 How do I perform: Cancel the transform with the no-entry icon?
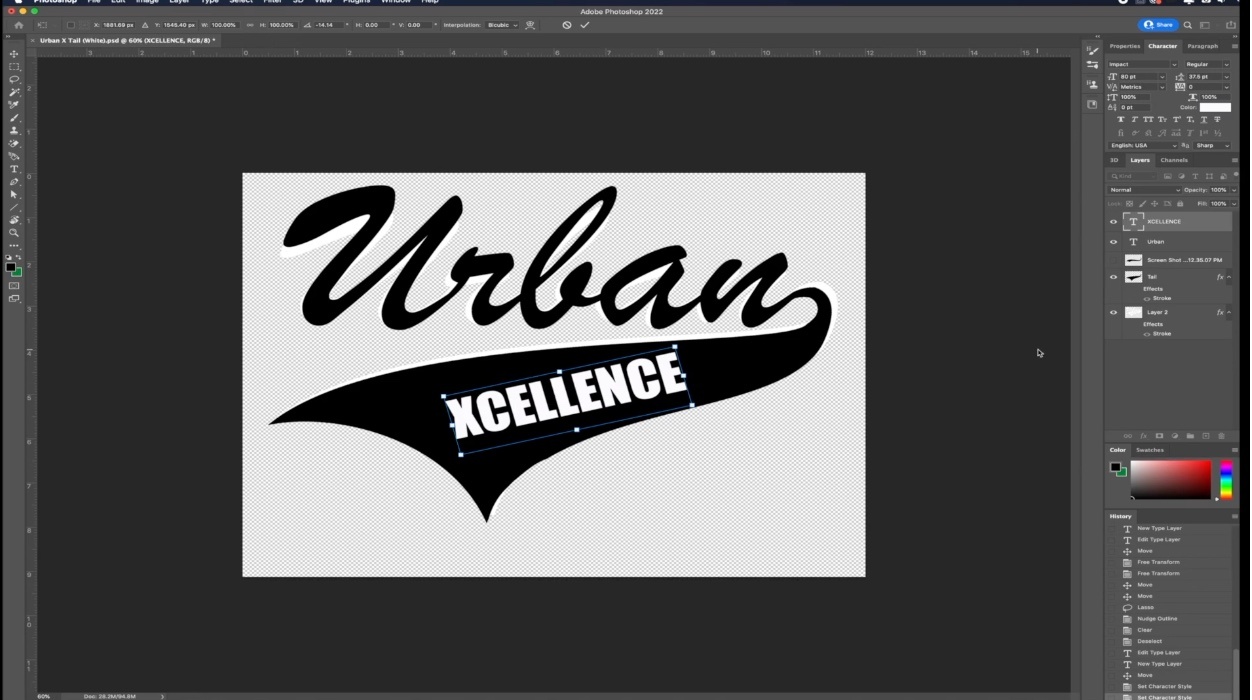click(567, 25)
